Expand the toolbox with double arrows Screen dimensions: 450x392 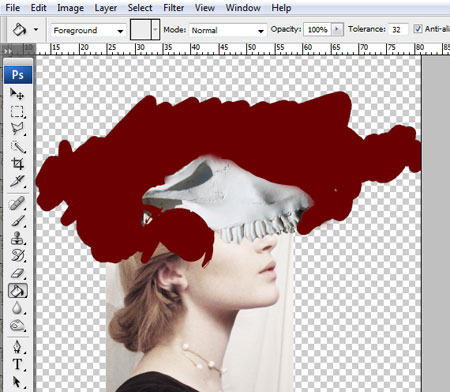pyautogui.click(x=8, y=51)
